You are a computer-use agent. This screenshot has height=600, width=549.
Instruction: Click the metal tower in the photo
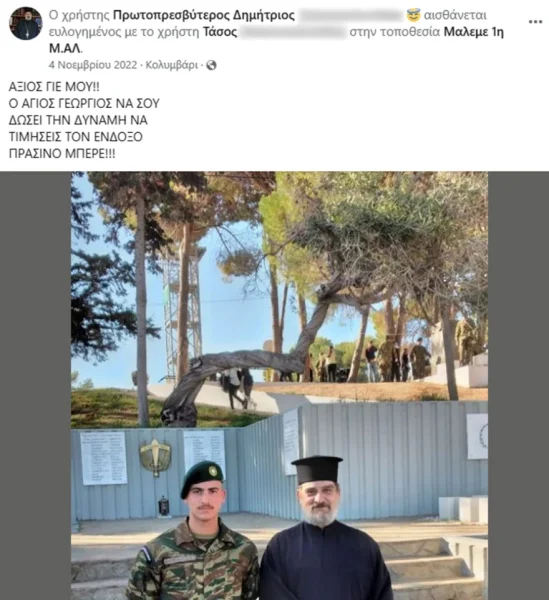coord(182,314)
